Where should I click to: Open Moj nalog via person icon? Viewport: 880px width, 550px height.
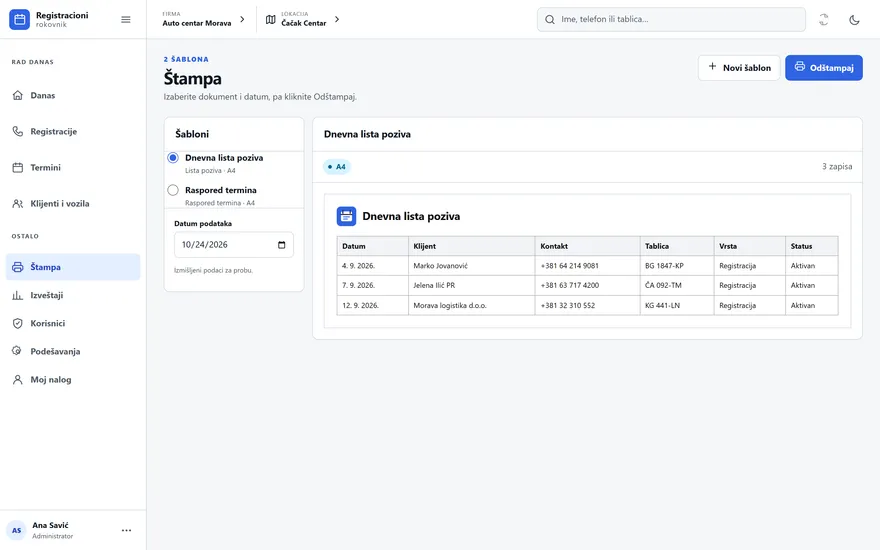point(18,379)
